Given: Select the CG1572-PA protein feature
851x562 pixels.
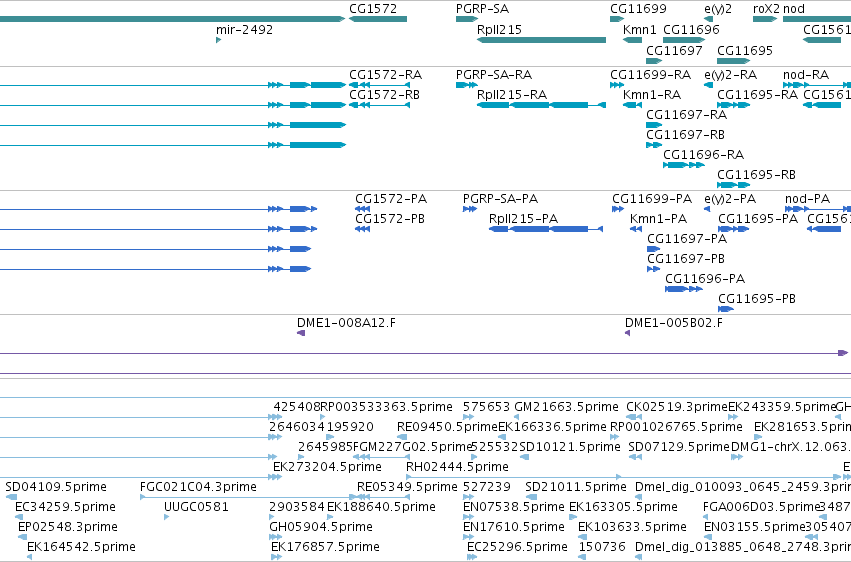Looking at the screenshot, I should tap(363, 209).
